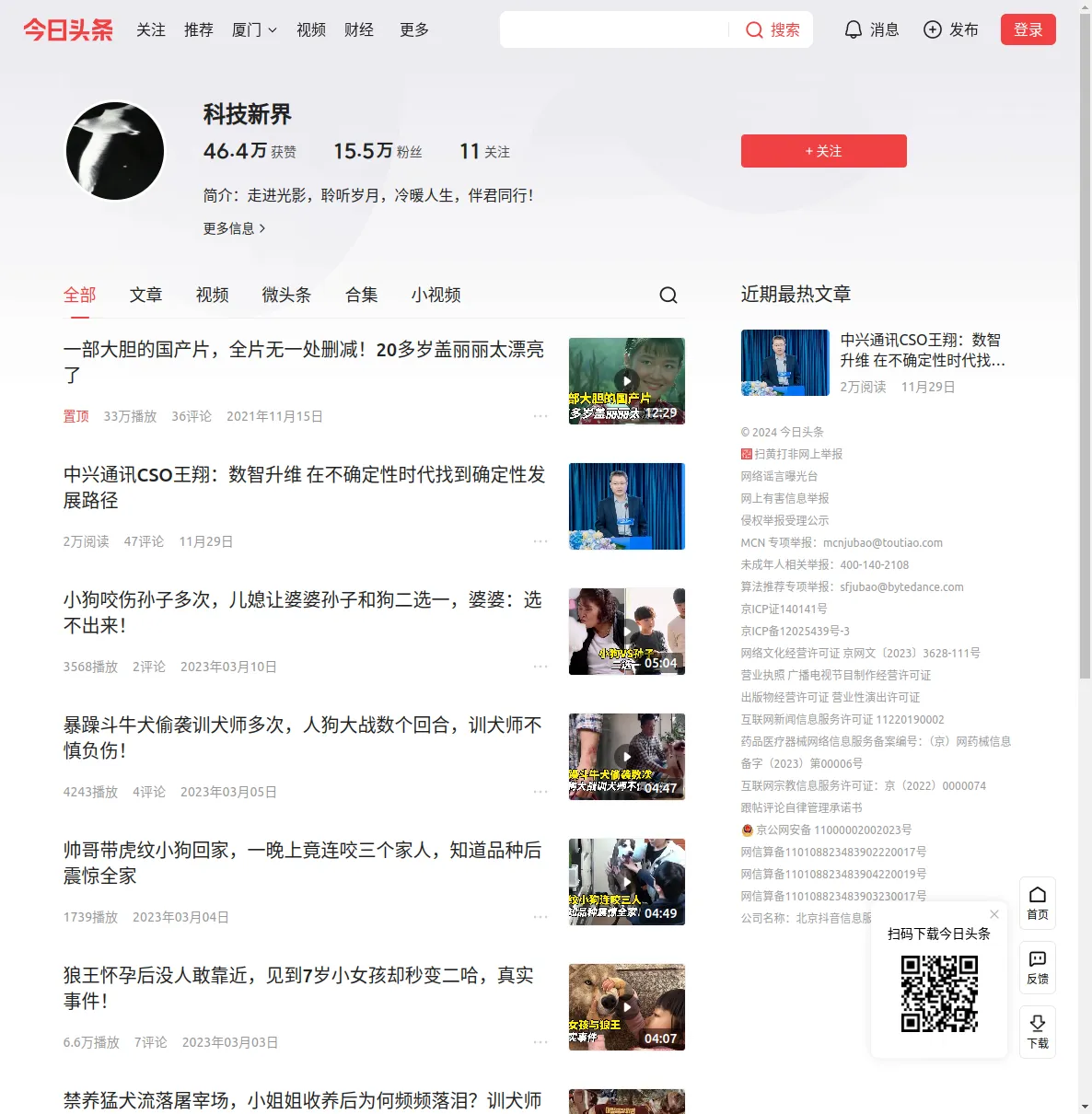
Task: Play the 暴躁斗牛犬 video thumbnail
Action: (627, 757)
